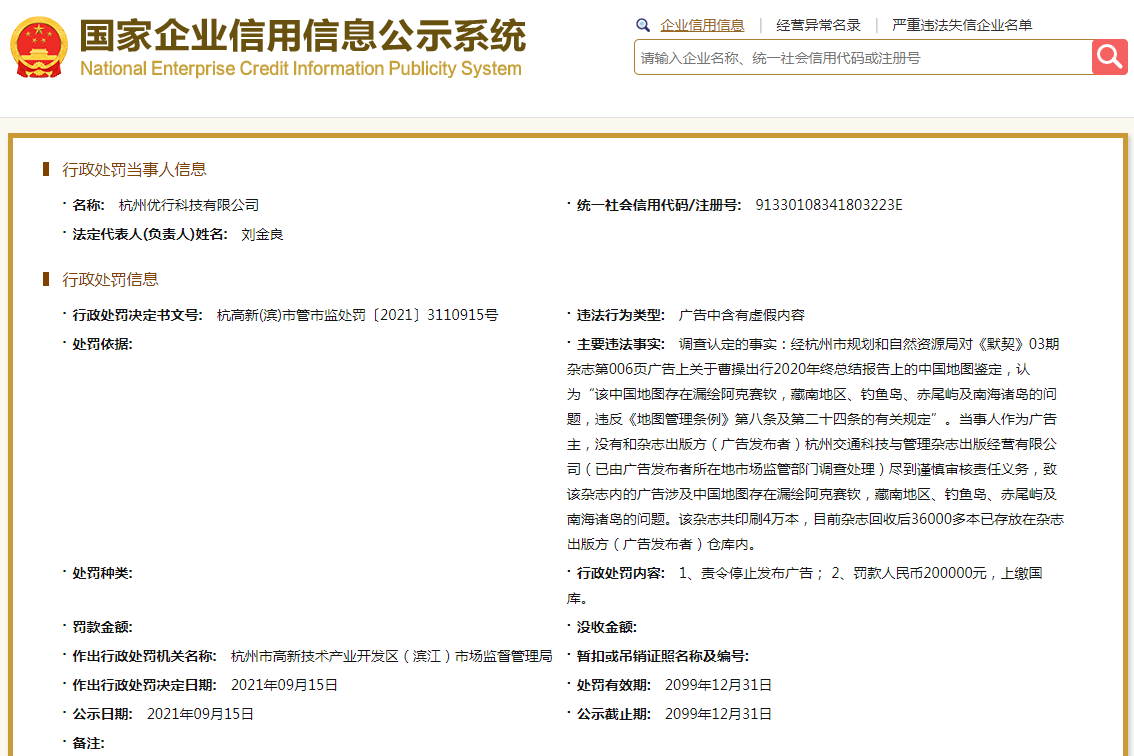Screen dimensions: 1134x756
Task: Click the 行政处罚信息 section heading
Action: click(x=110, y=279)
